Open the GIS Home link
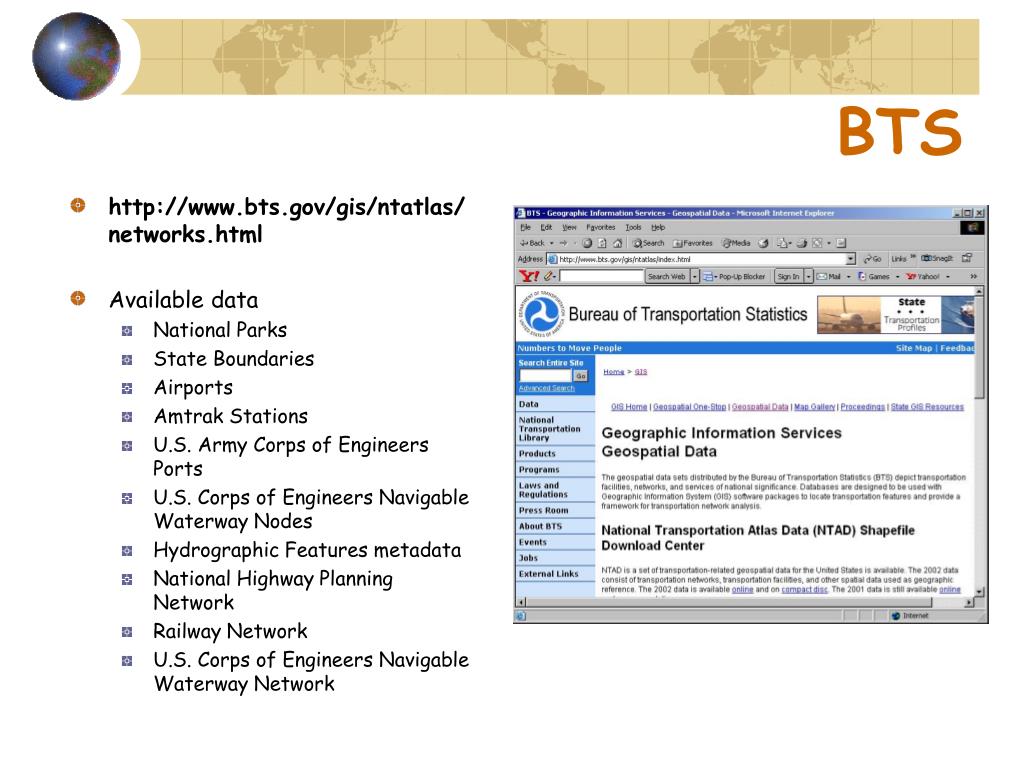The width and height of the screenshot is (1024, 768). click(x=629, y=407)
